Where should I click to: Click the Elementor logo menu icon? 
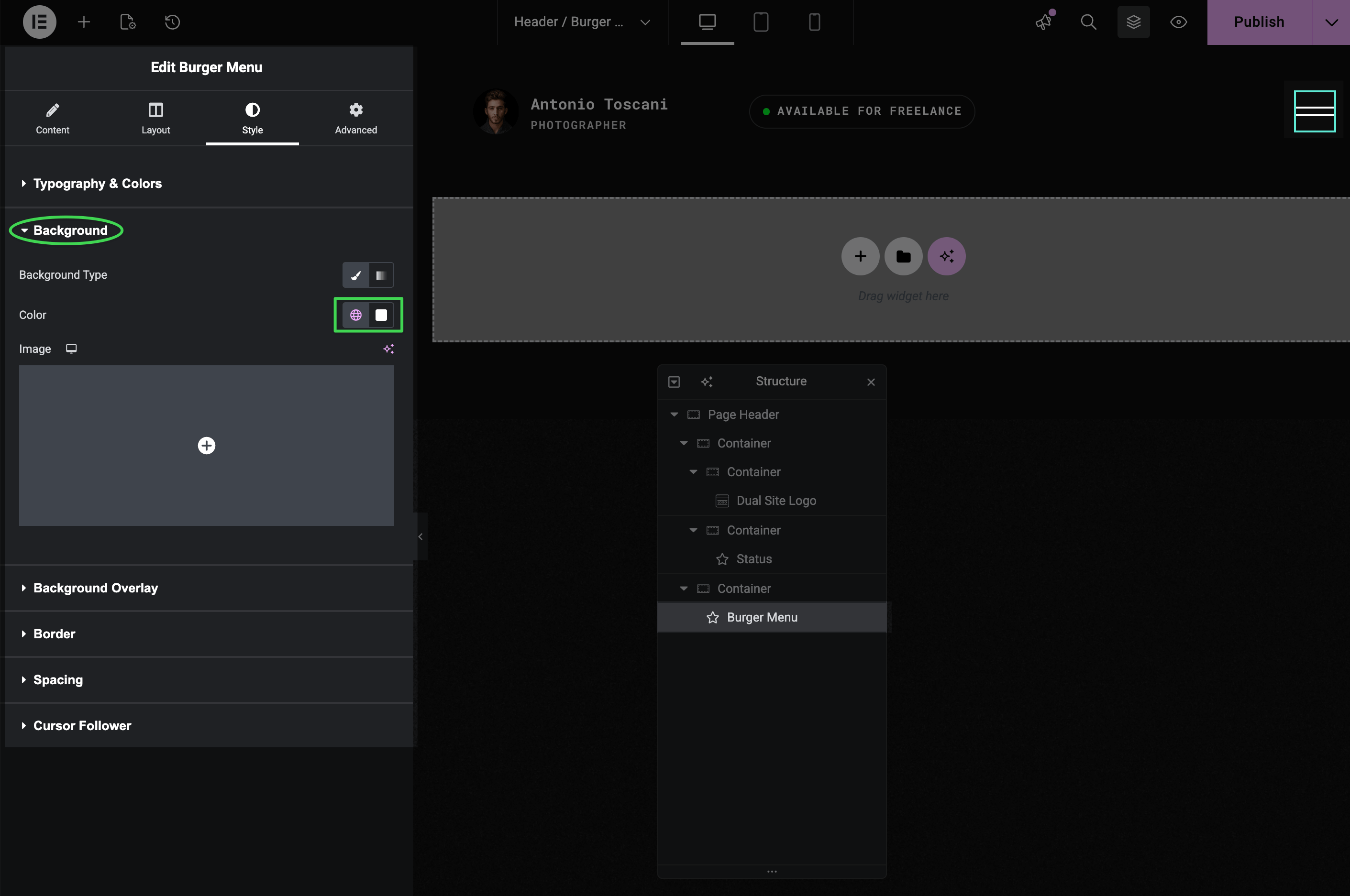pos(39,22)
